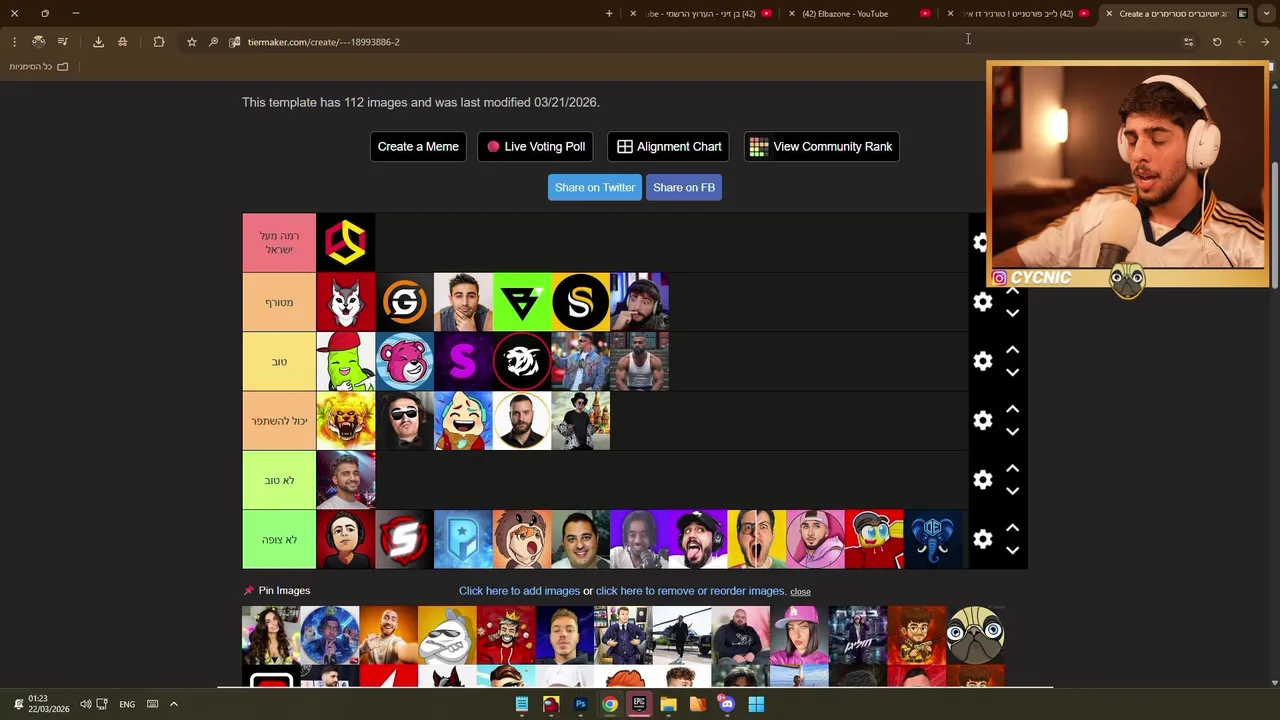Click the small 'close' link beside pin images
Screen dimensions: 1280x720
[800, 592]
